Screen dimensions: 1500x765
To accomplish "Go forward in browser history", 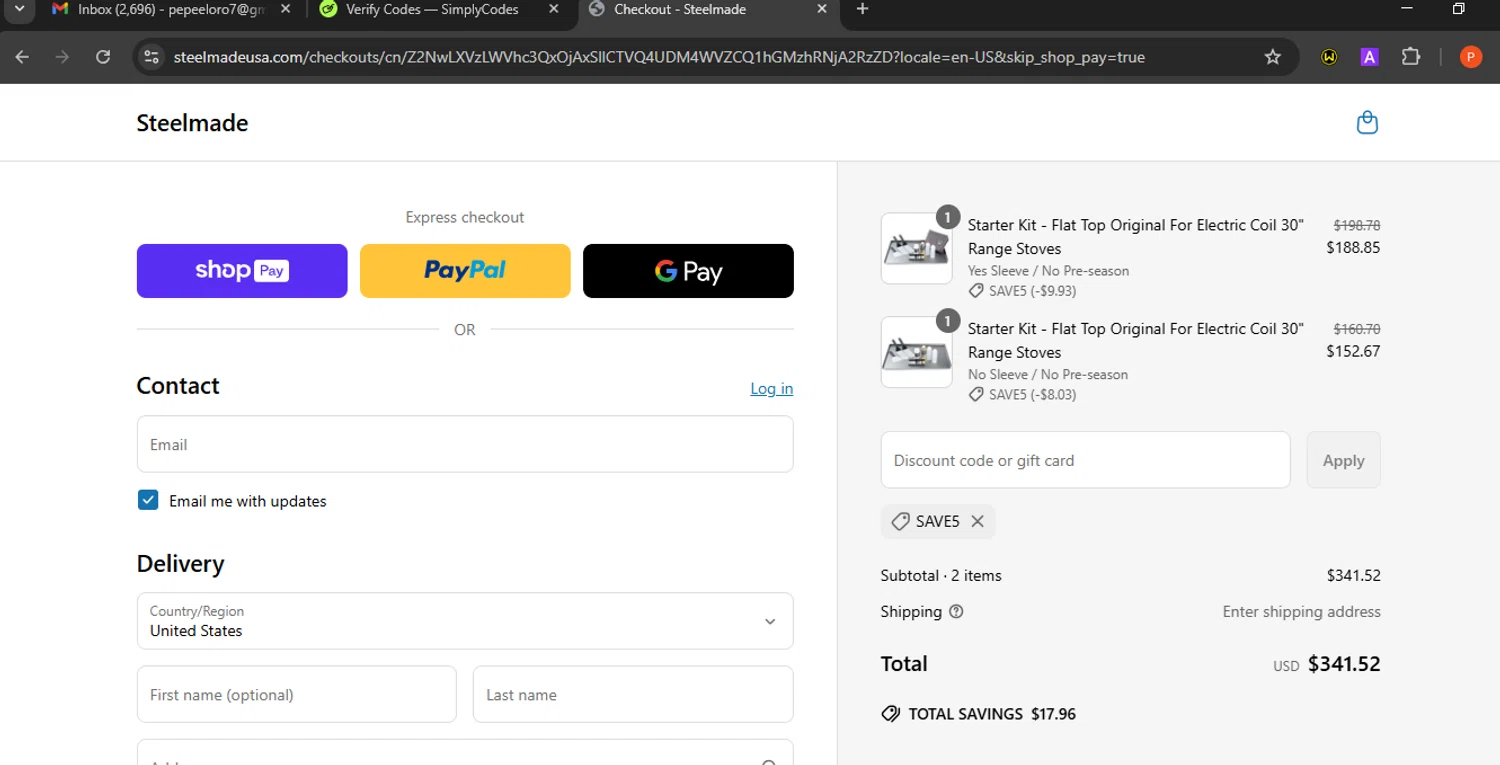I will coord(62,57).
